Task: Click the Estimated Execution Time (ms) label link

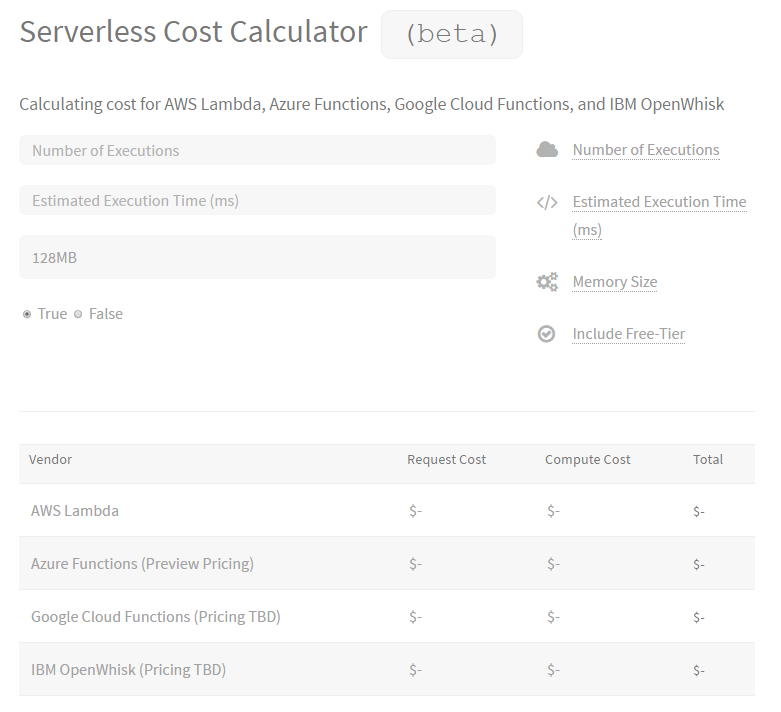Action: 659,202
